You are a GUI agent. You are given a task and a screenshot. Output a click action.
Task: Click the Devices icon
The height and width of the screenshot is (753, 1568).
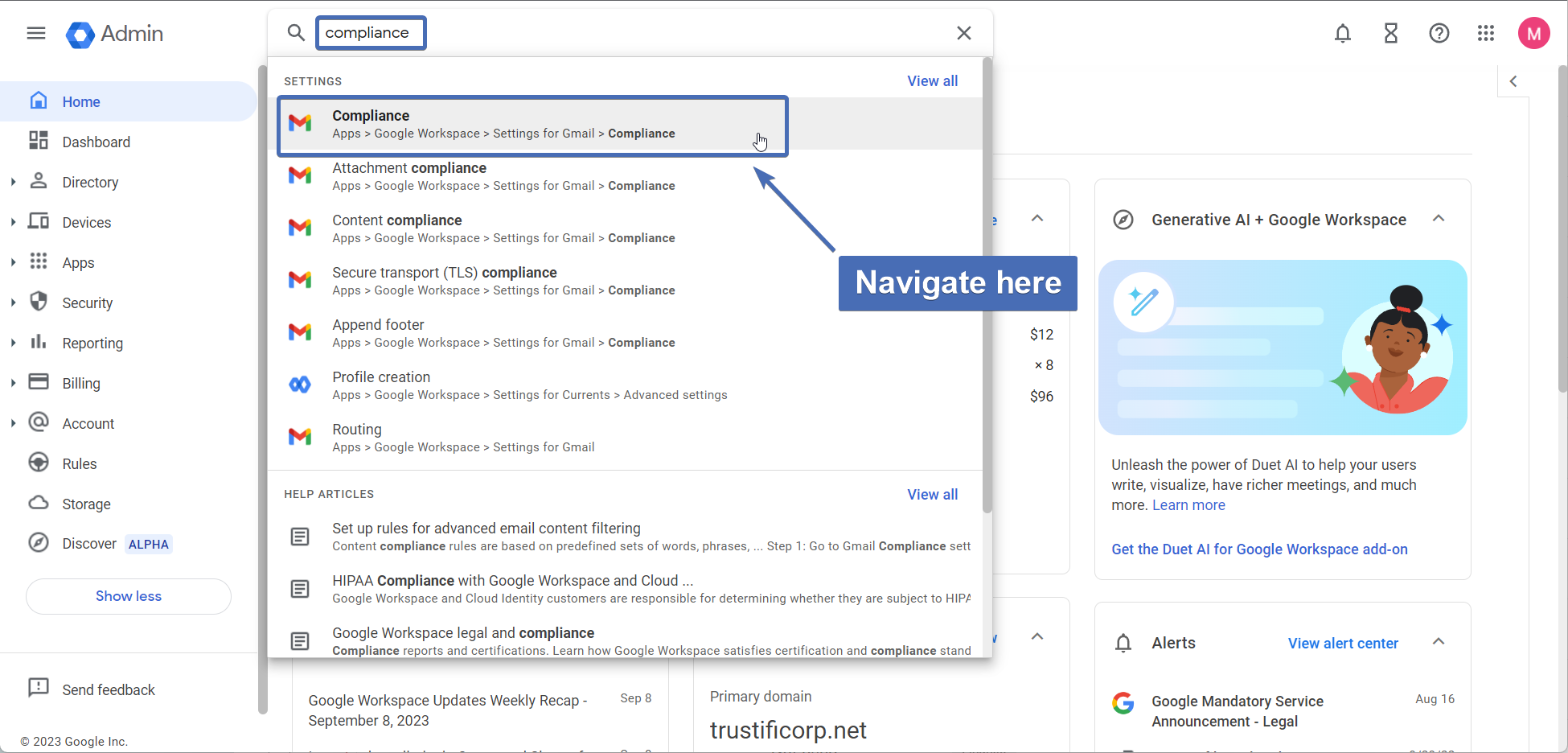pyautogui.click(x=39, y=220)
